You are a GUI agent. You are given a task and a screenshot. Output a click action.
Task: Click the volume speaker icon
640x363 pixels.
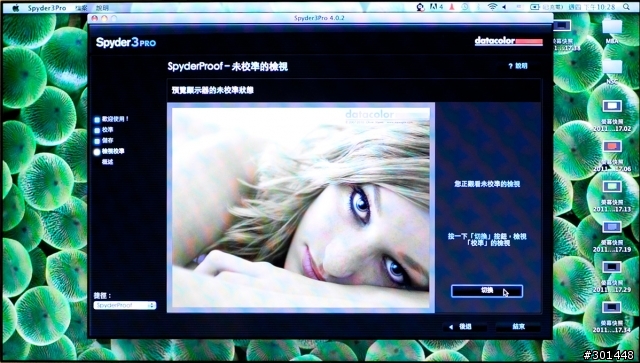[504, 7]
